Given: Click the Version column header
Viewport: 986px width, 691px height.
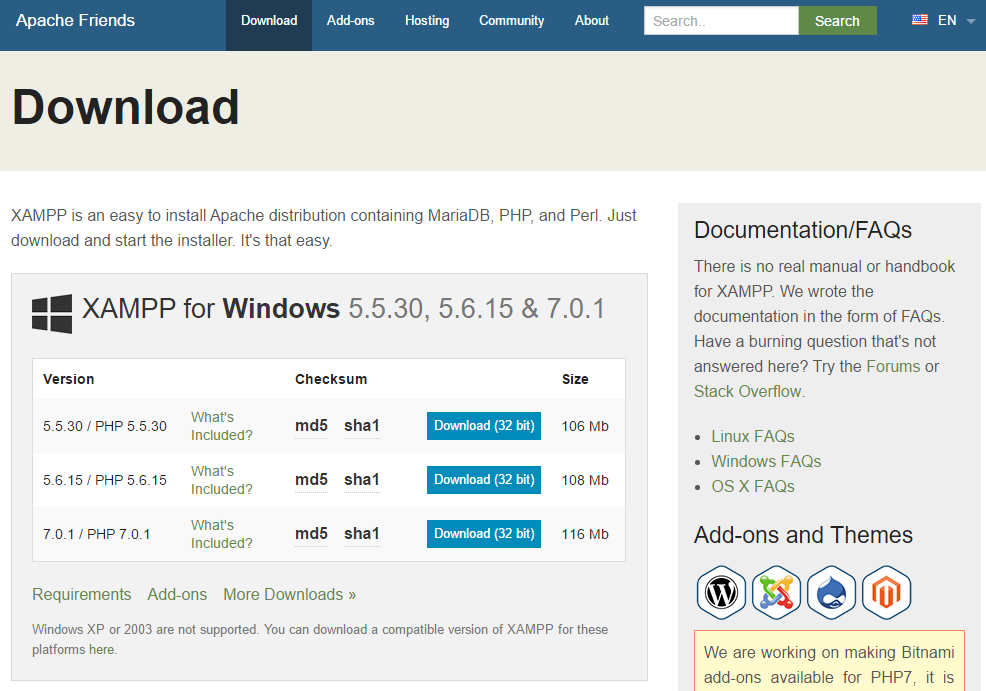Looking at the screenshot, I should (x=69, y=379).
